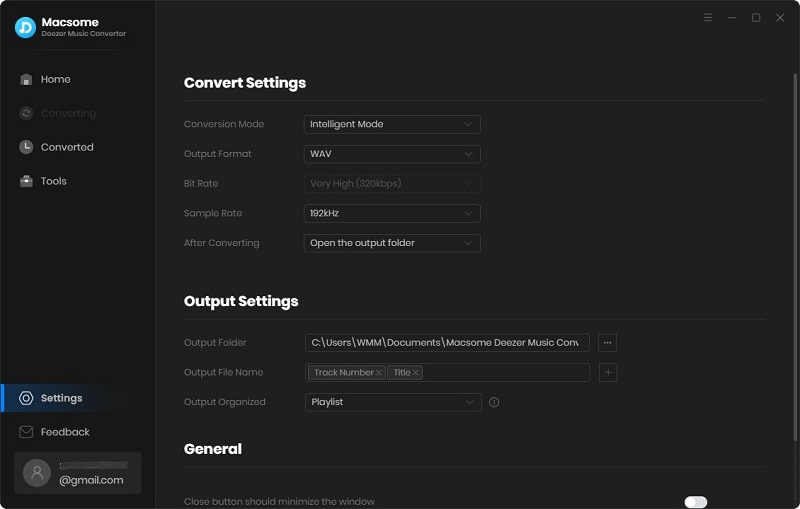Click the Output File Name tag field

tap(447, 373)
